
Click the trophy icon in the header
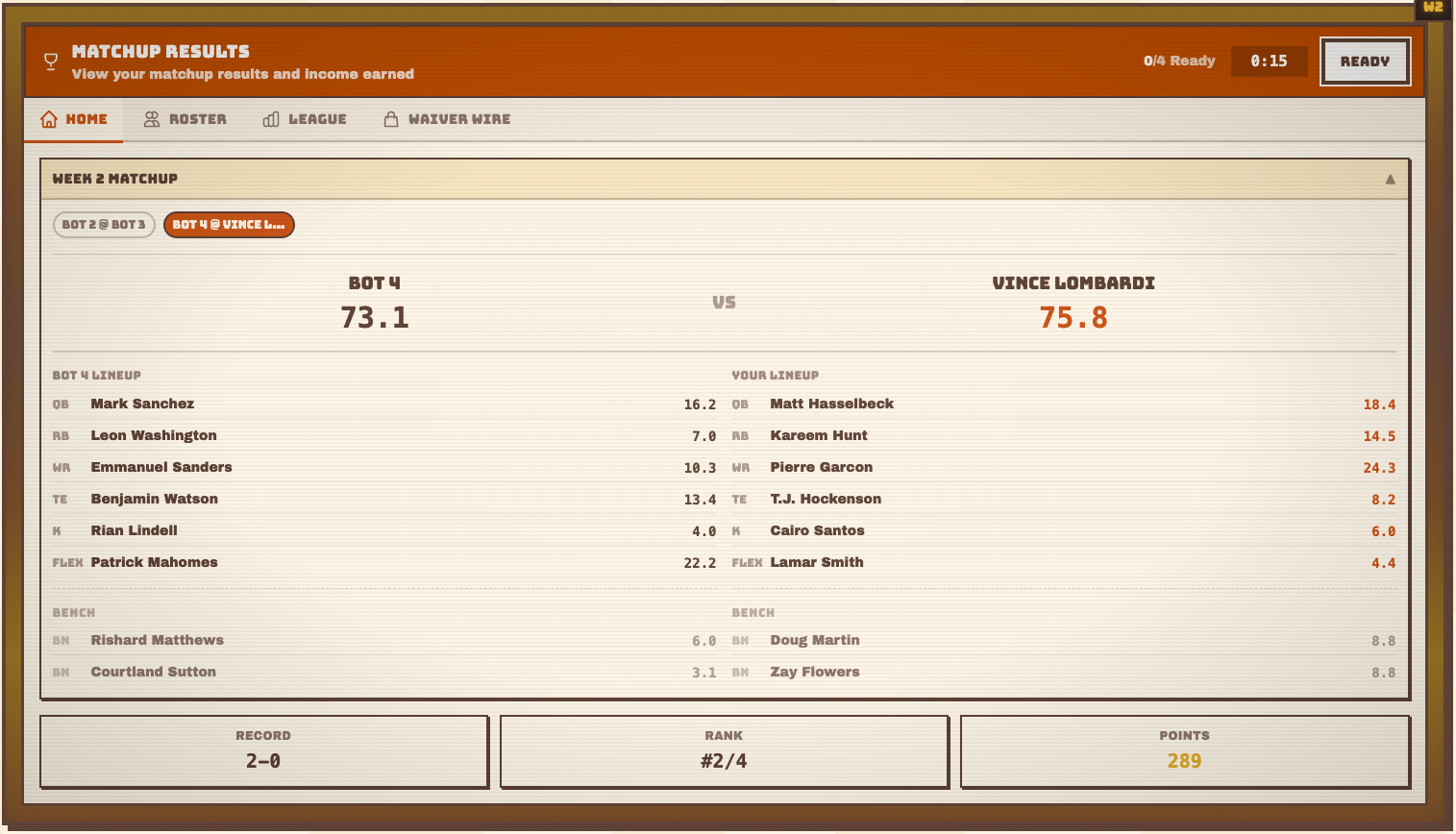(49, 61)
